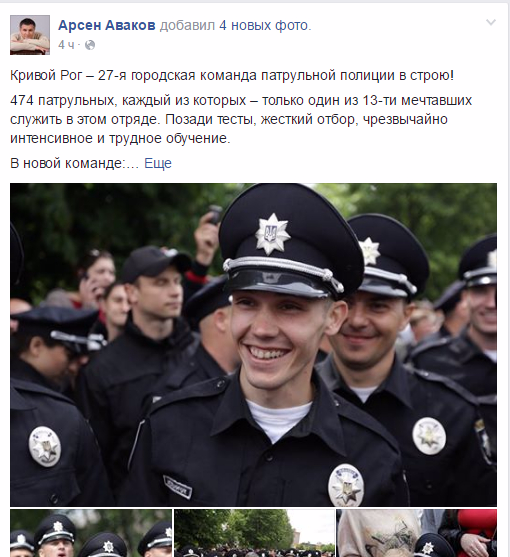The width and height of the screenshot is (510, 557).
Task: Click the raised phone in the photo background
Action: [x=215, y=214]
